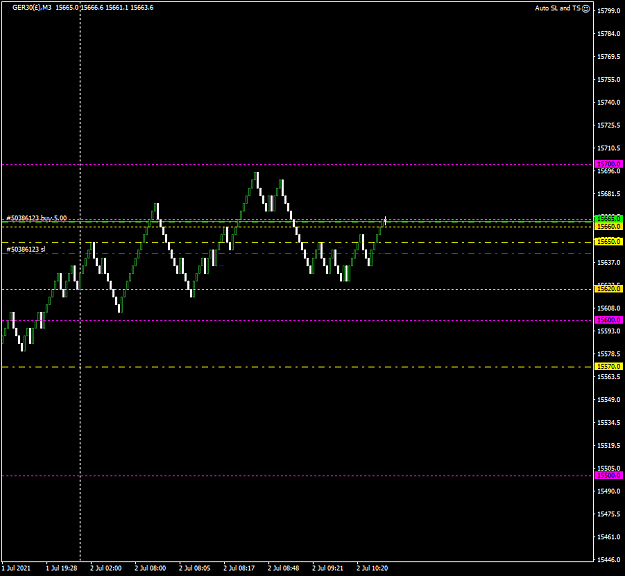Click the 15534.5 value on price scale

tap(608, 423)
